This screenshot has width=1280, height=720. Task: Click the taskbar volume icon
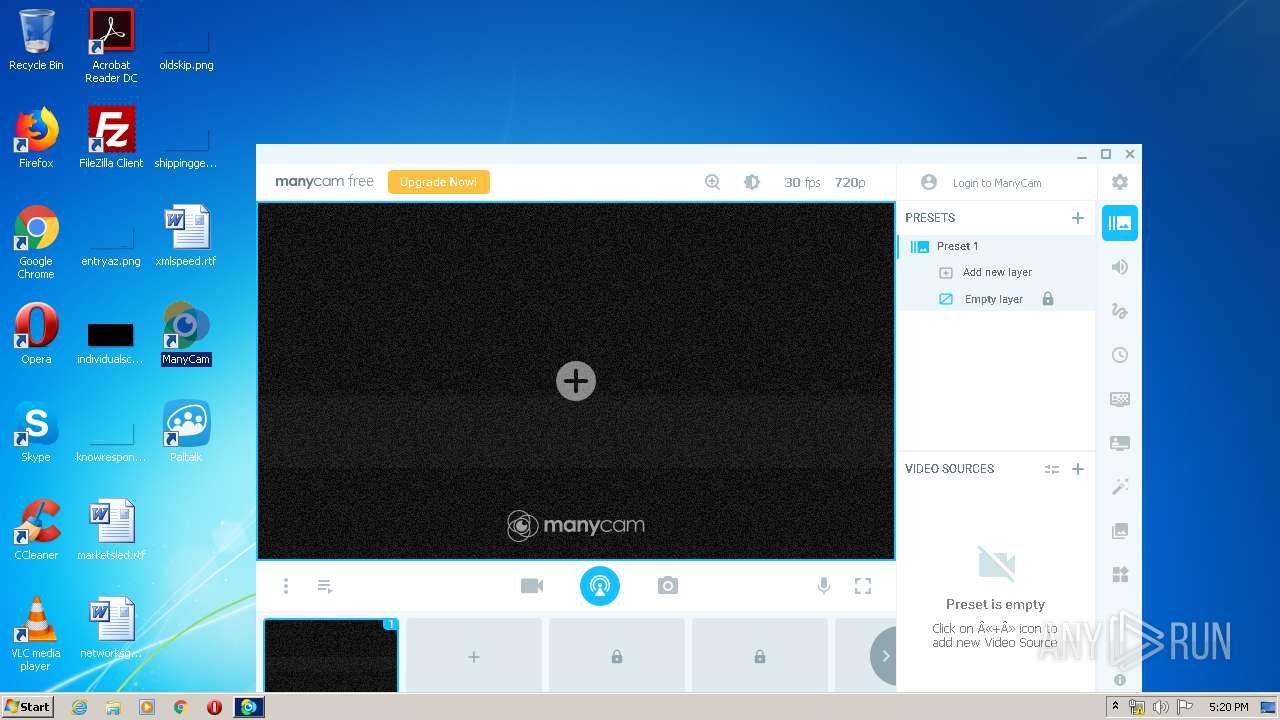1161,707
